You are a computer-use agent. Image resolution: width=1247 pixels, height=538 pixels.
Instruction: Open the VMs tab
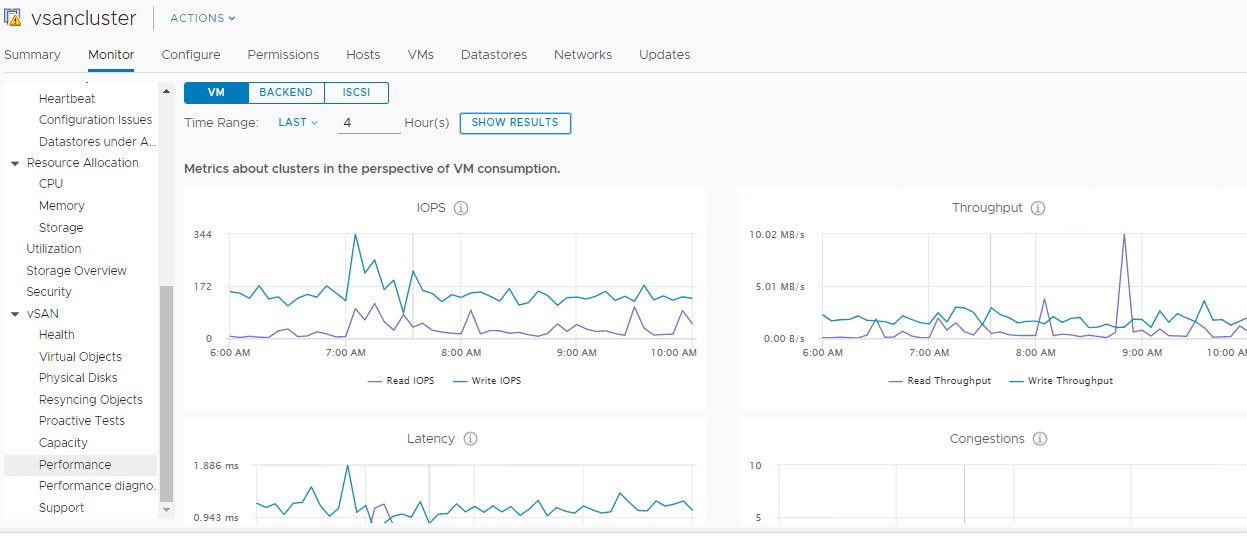(421, 55)
